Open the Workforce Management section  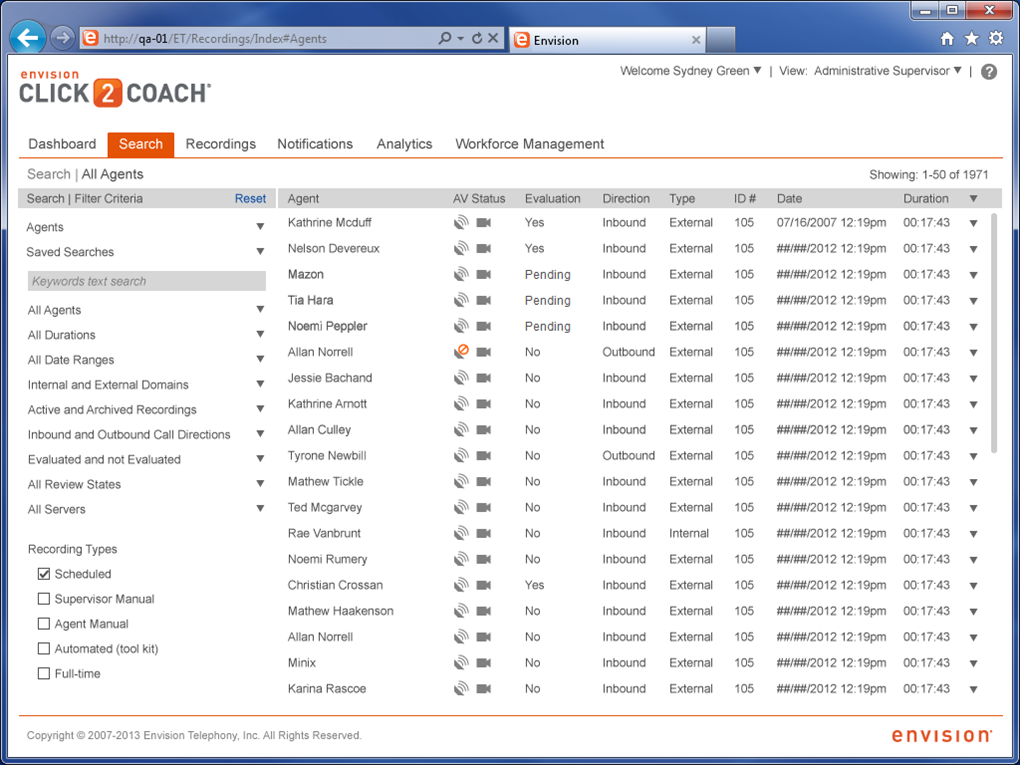[529, 144]
